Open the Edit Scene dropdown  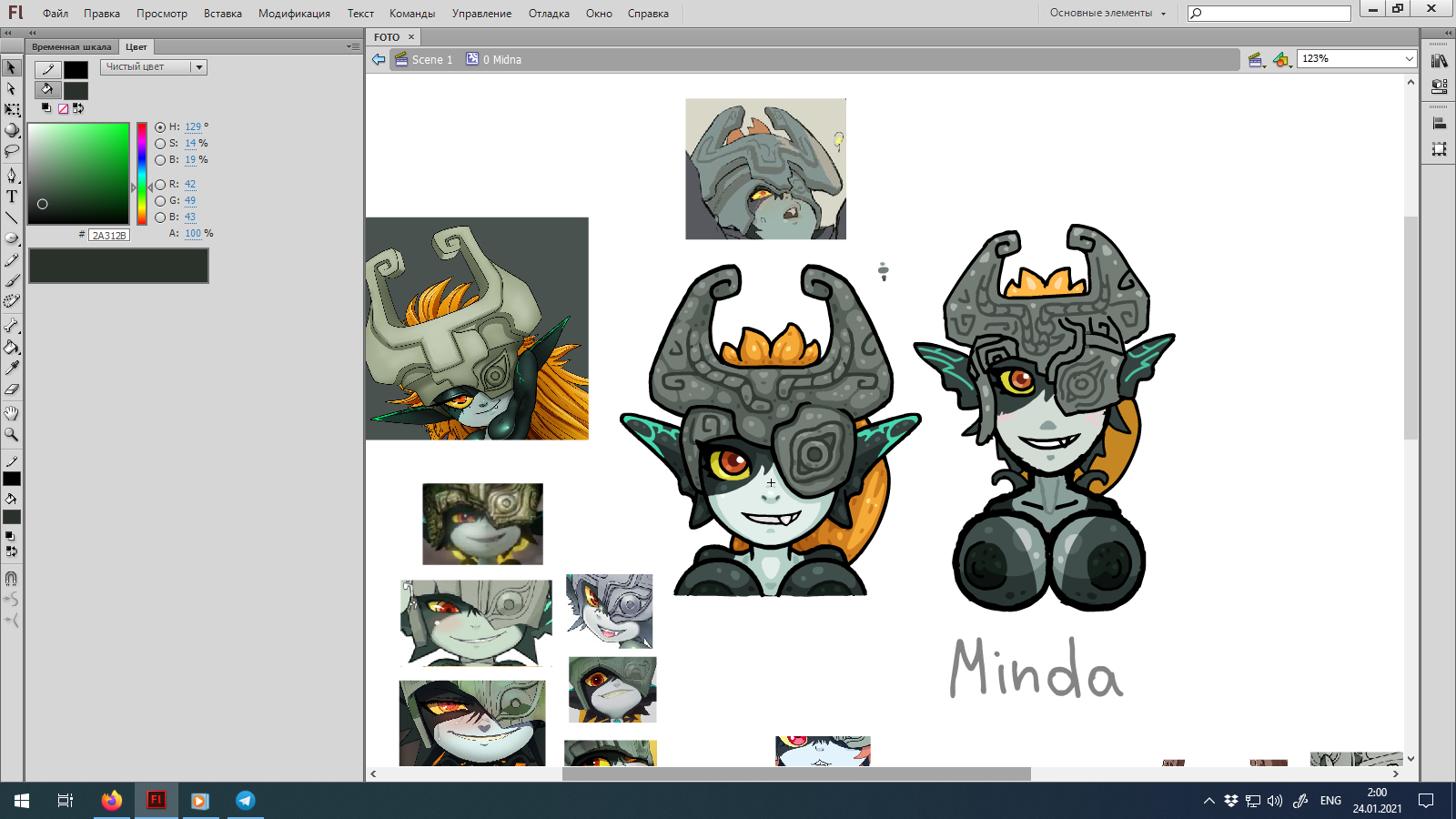point(1257,60)
